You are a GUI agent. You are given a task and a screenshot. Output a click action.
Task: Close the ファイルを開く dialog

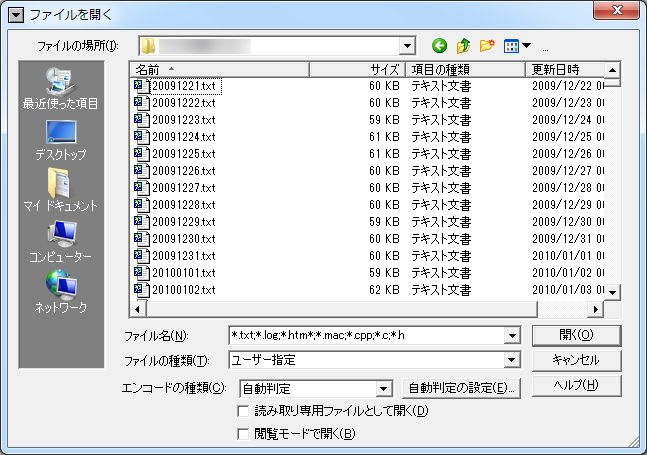pos(616,9)
